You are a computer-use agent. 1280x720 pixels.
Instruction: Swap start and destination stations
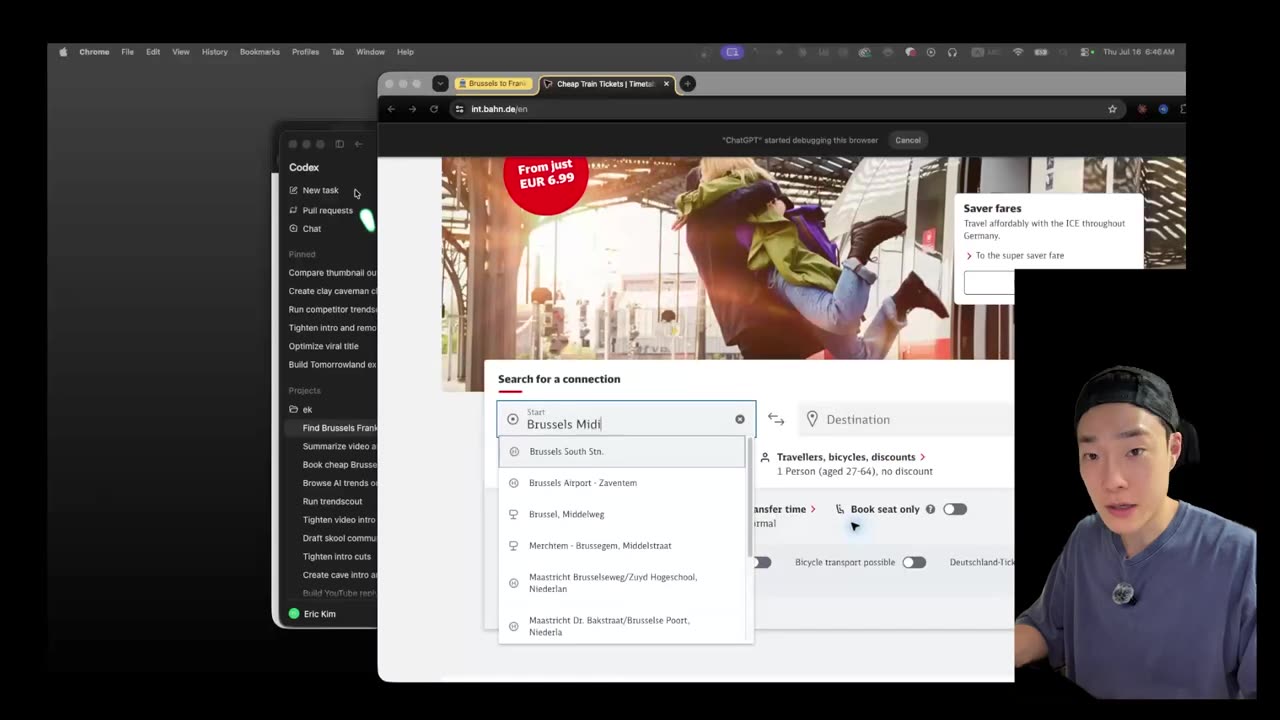point(776,419)
